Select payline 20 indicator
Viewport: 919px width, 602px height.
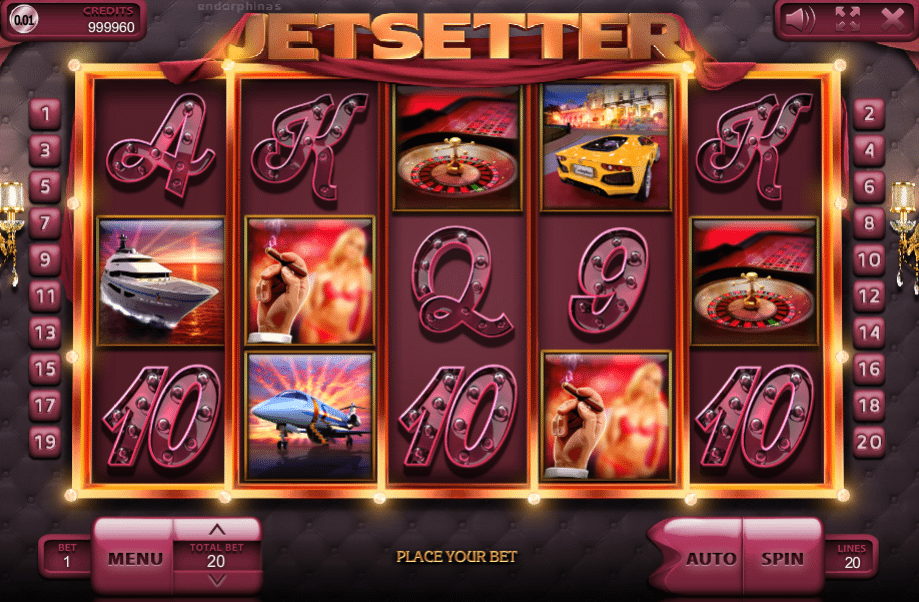869,442
